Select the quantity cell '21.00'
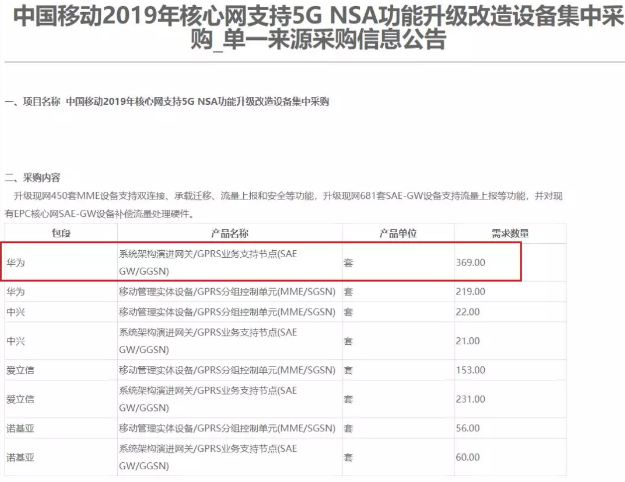Viewport: 625px width, 482px height. [468, 341]
